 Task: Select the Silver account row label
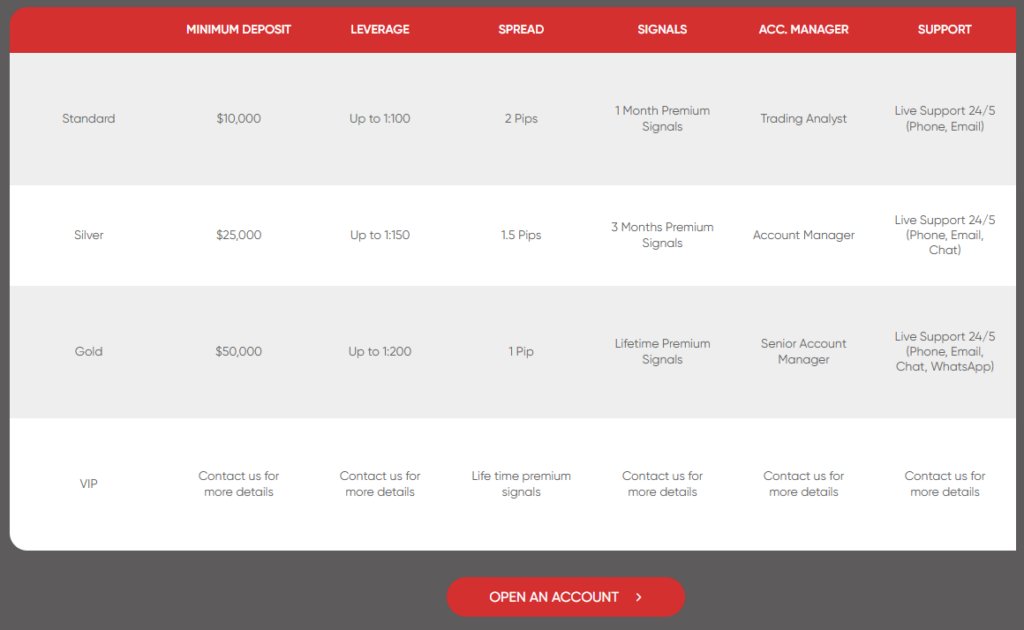89,235
